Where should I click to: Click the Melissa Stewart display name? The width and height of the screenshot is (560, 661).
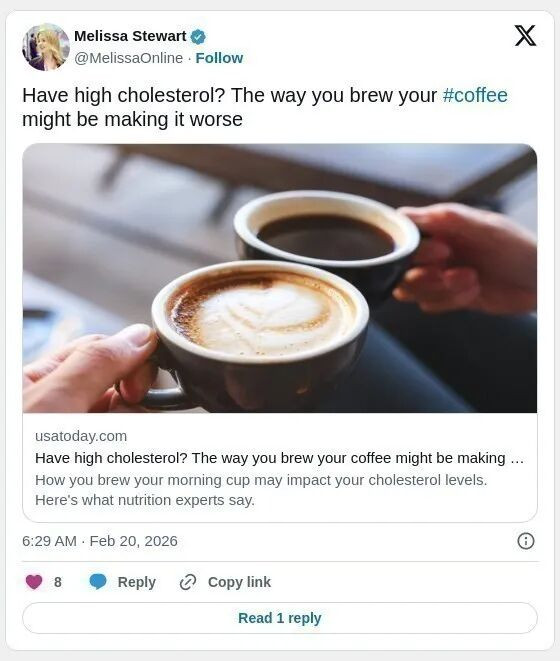click(130, 36)
